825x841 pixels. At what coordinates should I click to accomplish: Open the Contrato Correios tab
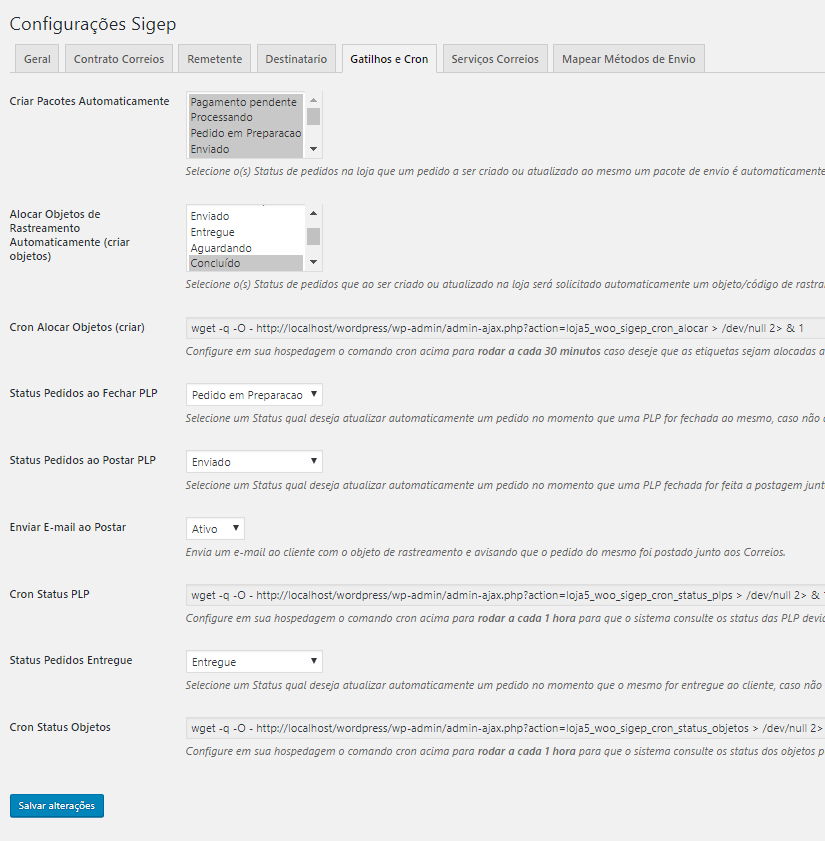(119, 59)
